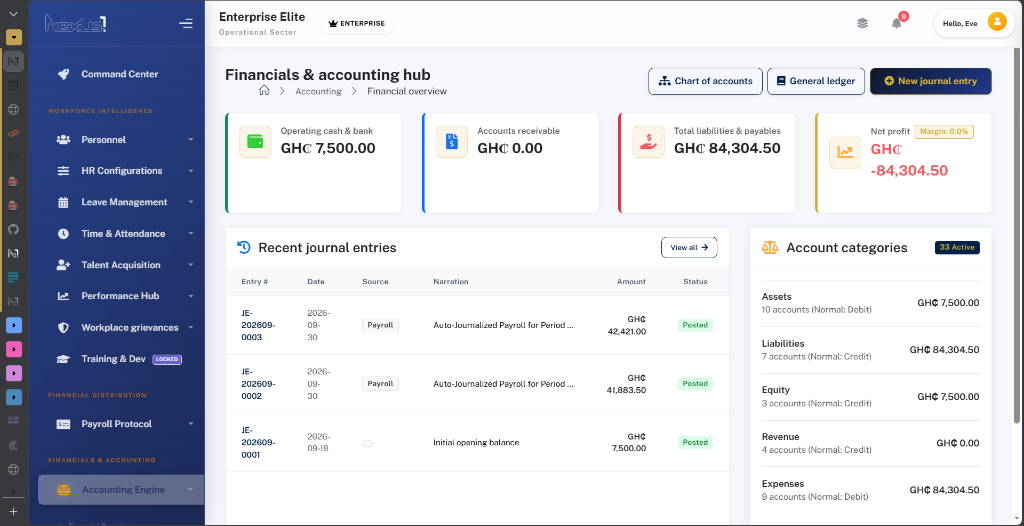Click the LOCKED badge on Training & Dev
The height and width of the screenshot is (526, 1024).
(x=167, y=359)
